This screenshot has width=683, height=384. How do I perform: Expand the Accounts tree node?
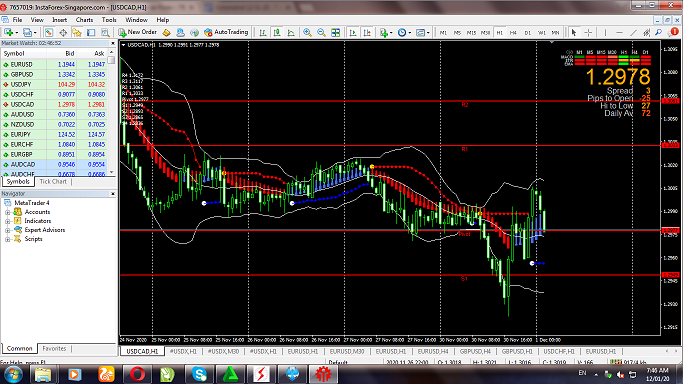pos(7,212)
